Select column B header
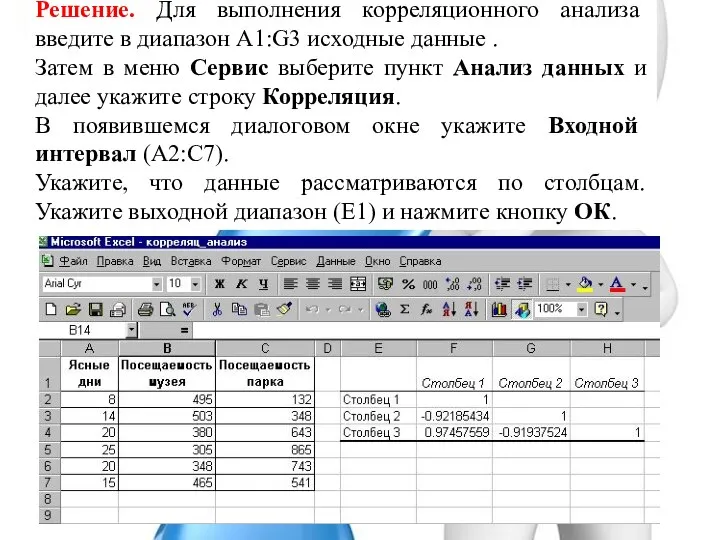 [x=167, y=349]
